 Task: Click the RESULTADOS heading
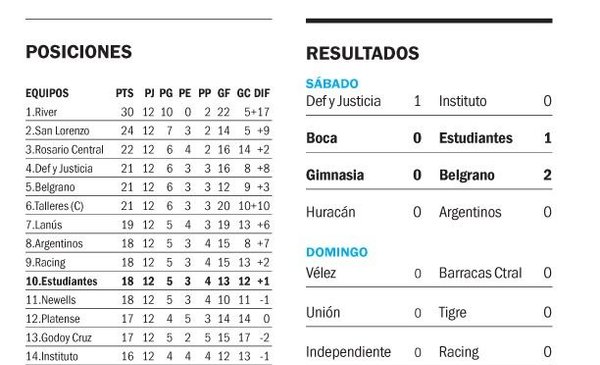point(362,53)
